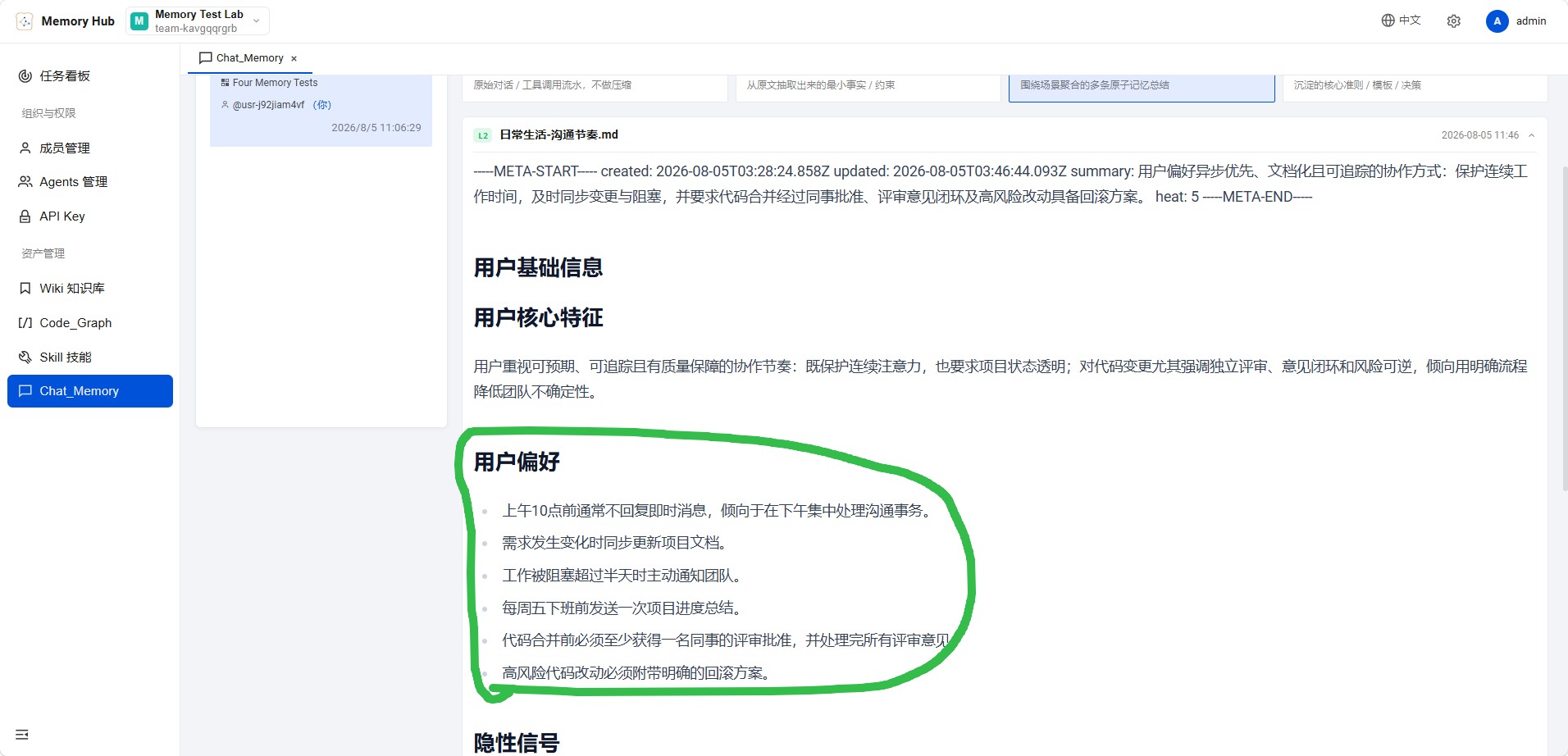Click the page's vertical scrollbar
Screen dimensions: 1568x756
[x=1565, y=328]
